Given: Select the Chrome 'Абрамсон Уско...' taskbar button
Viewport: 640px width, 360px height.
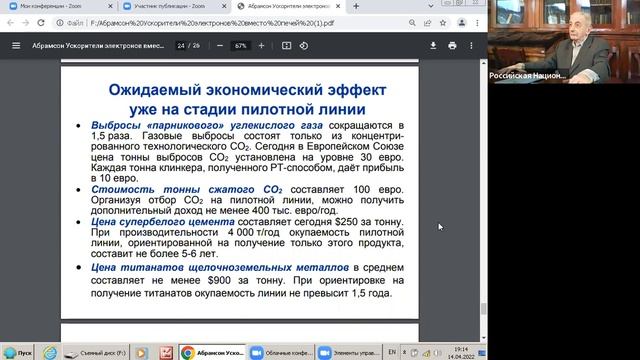Looking at the screenshot, I should [x=212, y=353].
